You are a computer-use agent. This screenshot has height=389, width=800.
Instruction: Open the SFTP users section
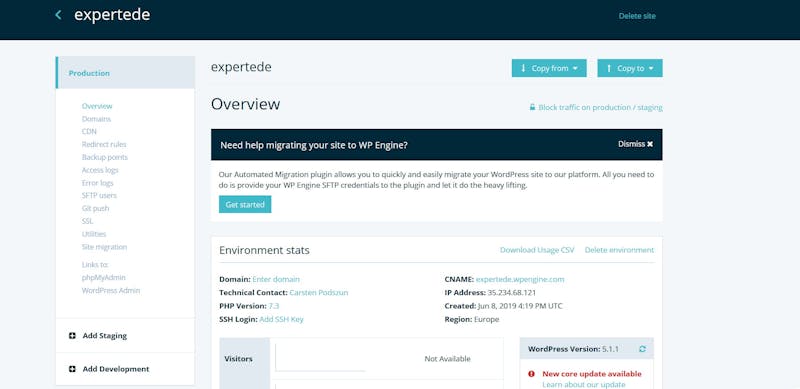(x=99, y=196)
